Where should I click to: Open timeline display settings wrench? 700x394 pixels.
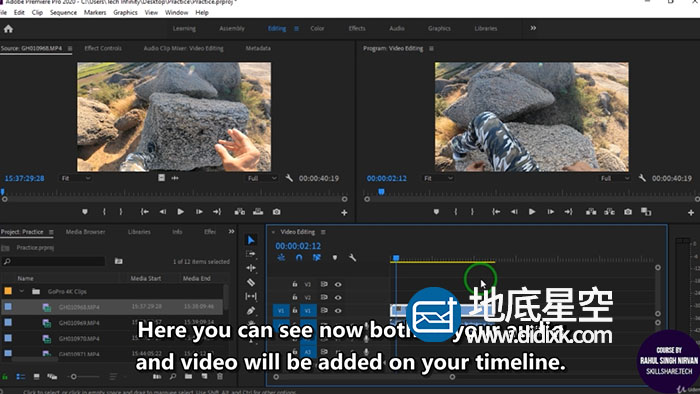click(352, 257)
